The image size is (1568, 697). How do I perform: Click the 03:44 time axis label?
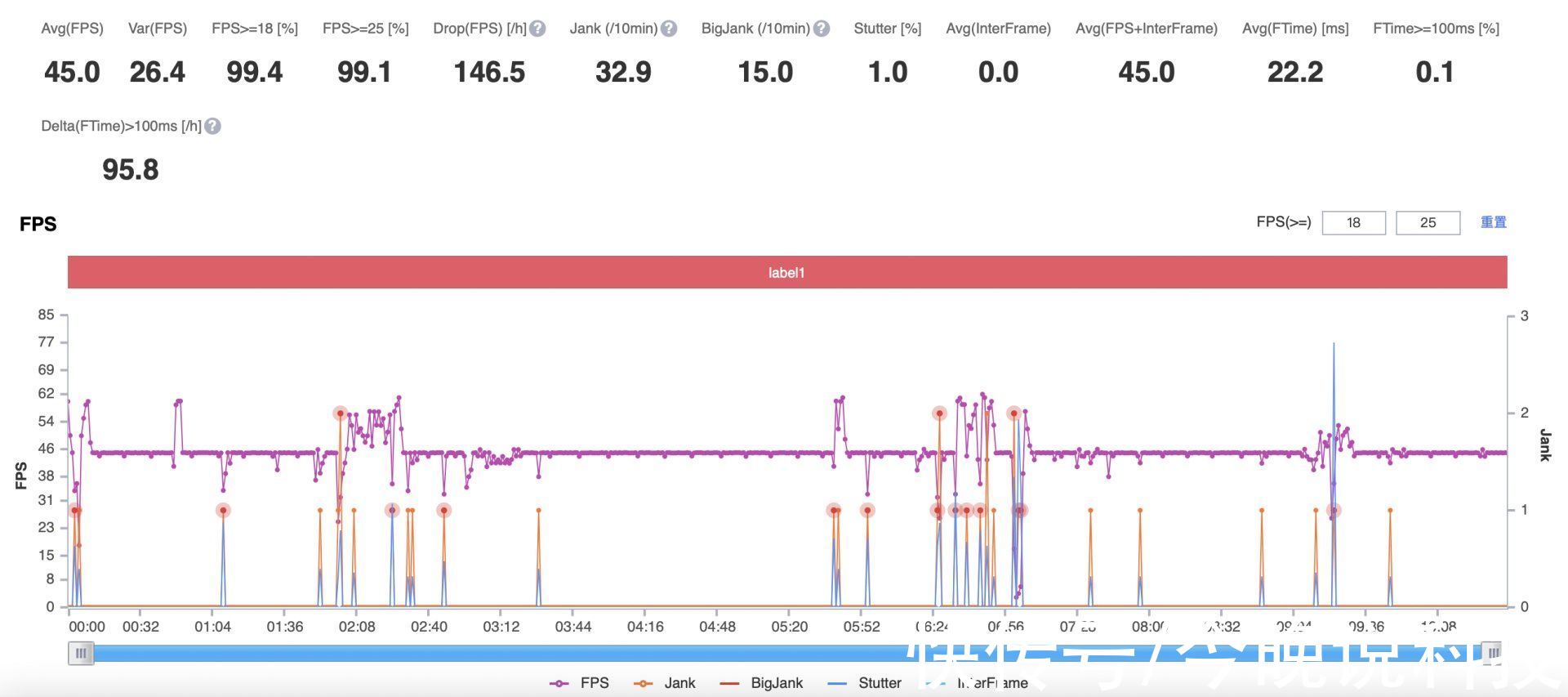pyautogui.click(x=573, y=627)
